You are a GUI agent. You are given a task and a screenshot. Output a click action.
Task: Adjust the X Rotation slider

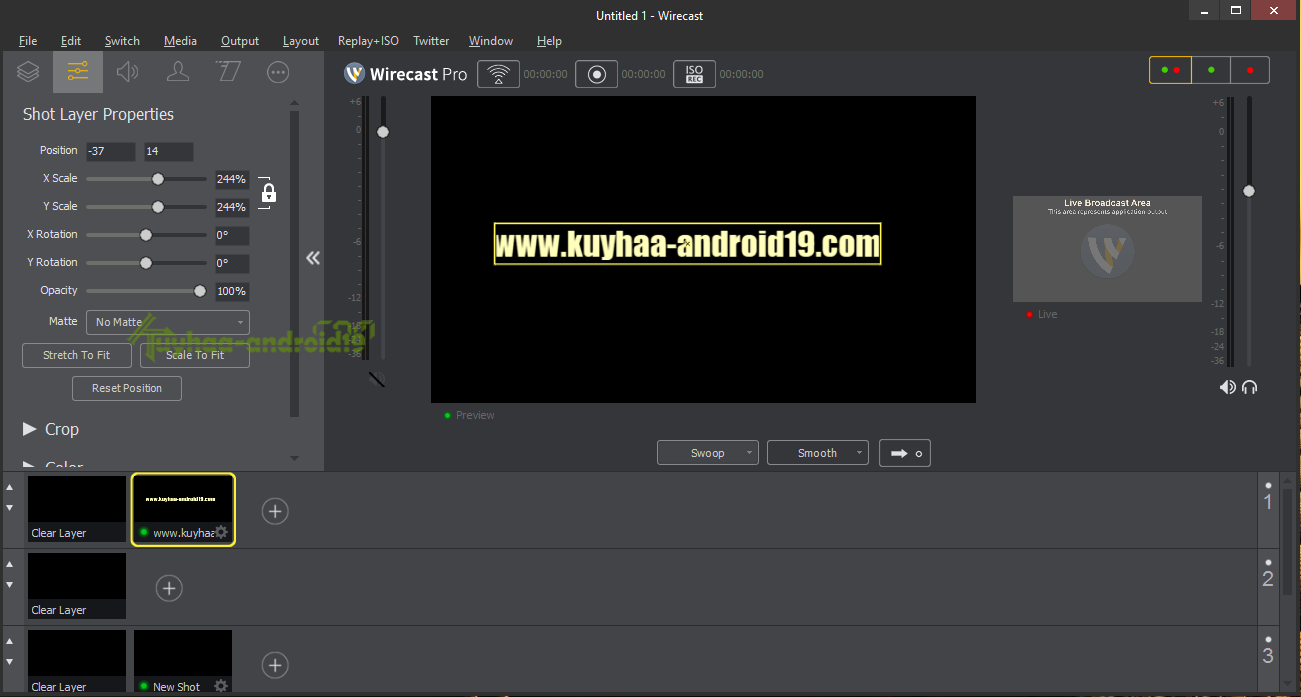click(146, 235)
